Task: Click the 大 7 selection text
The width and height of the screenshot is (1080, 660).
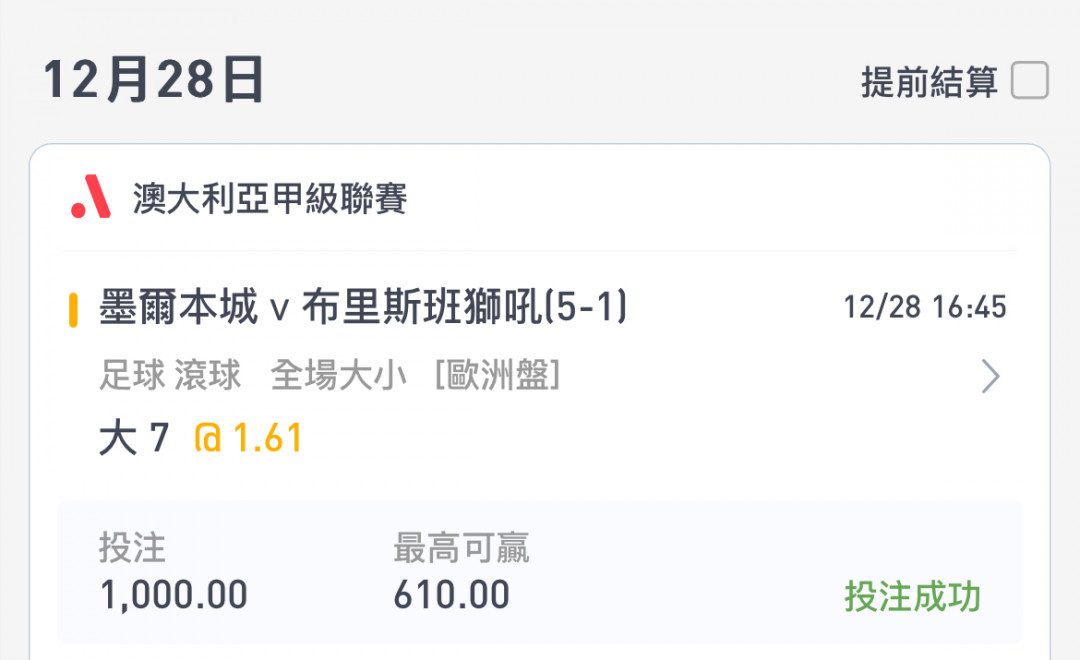Action: point(134,437)
